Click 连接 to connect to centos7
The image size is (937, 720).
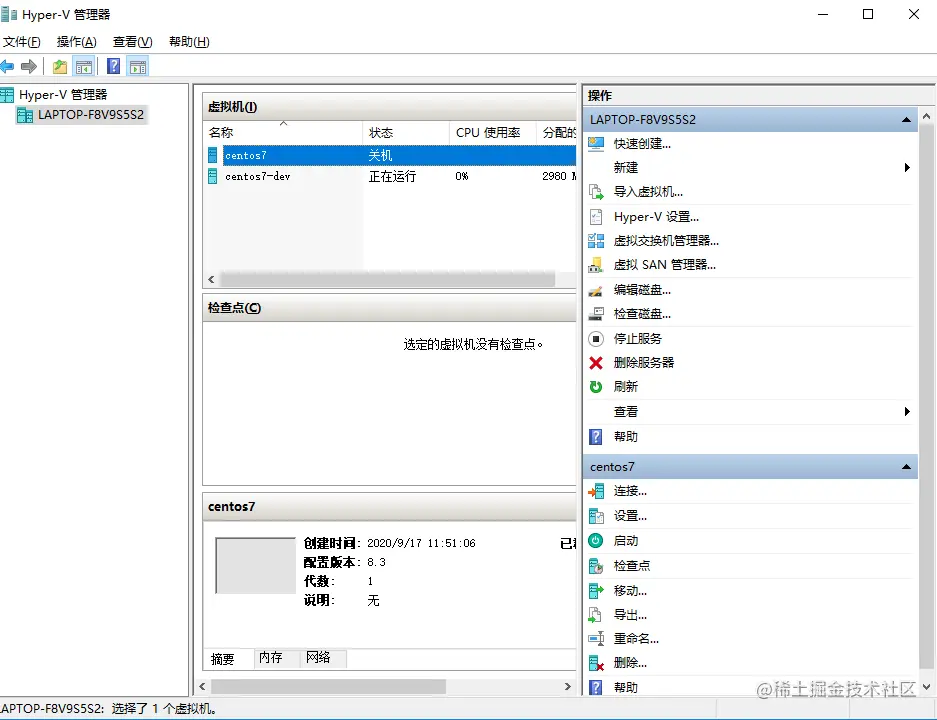point(630,490)
